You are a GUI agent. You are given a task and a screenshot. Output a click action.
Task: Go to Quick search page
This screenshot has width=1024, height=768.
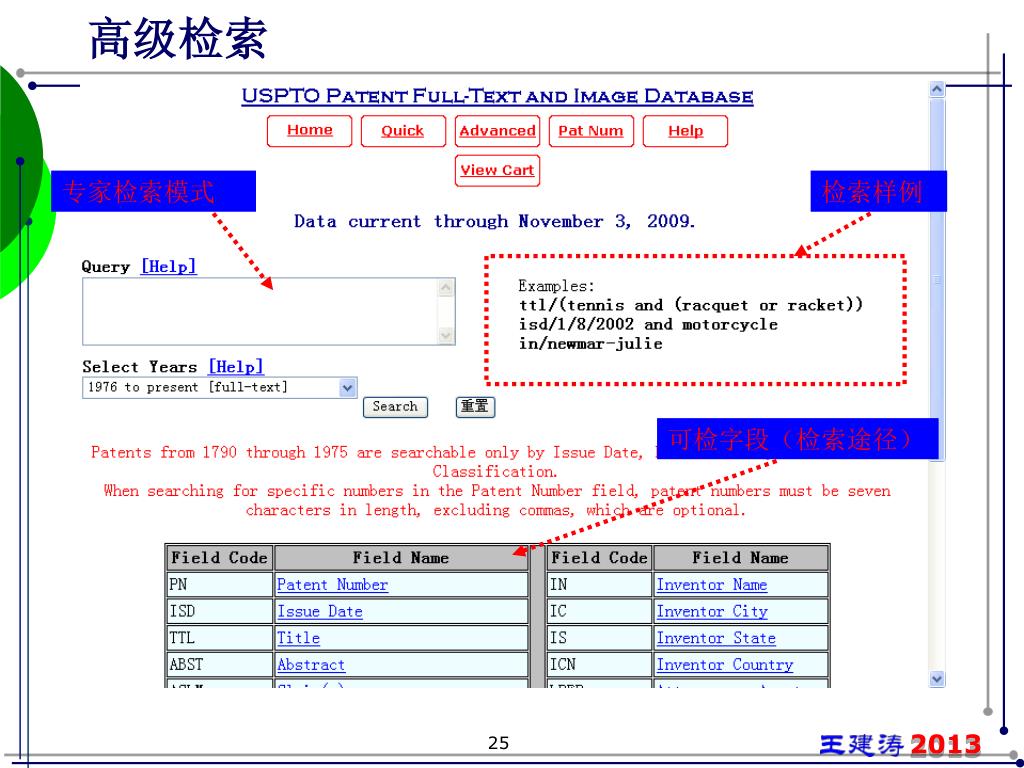tap(403, 131)
